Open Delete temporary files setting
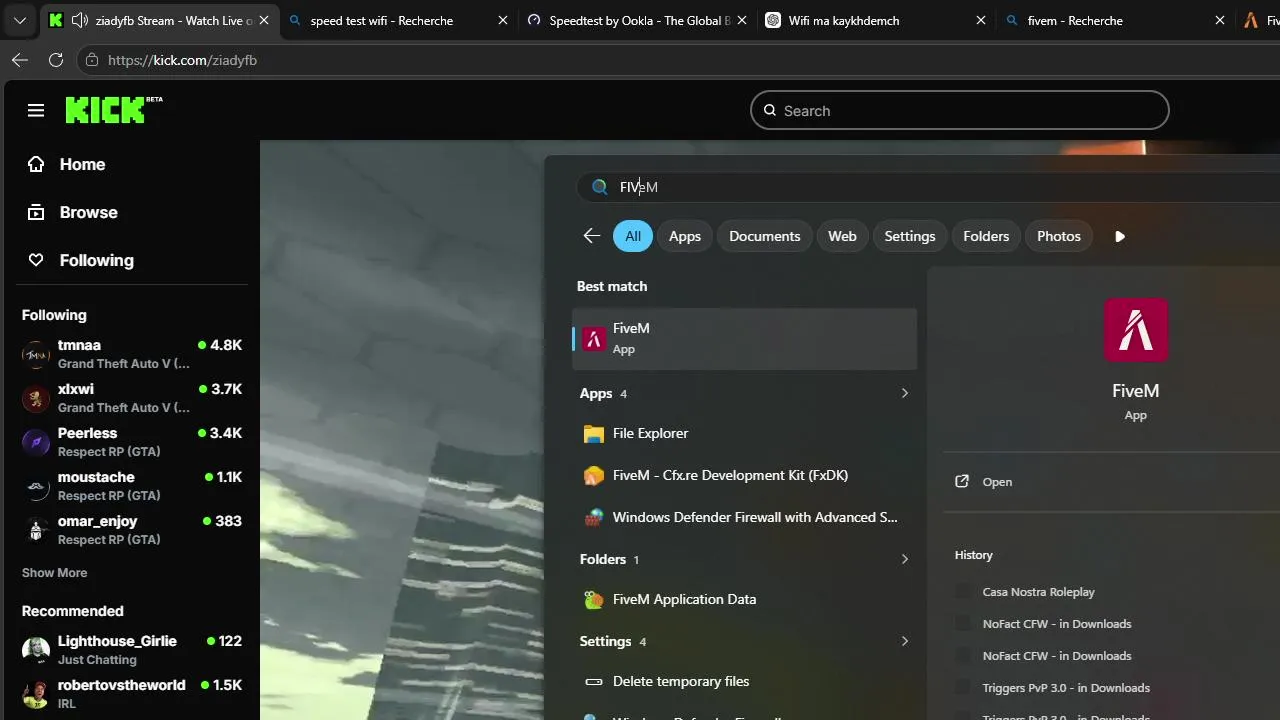 [x=744, y=682]
